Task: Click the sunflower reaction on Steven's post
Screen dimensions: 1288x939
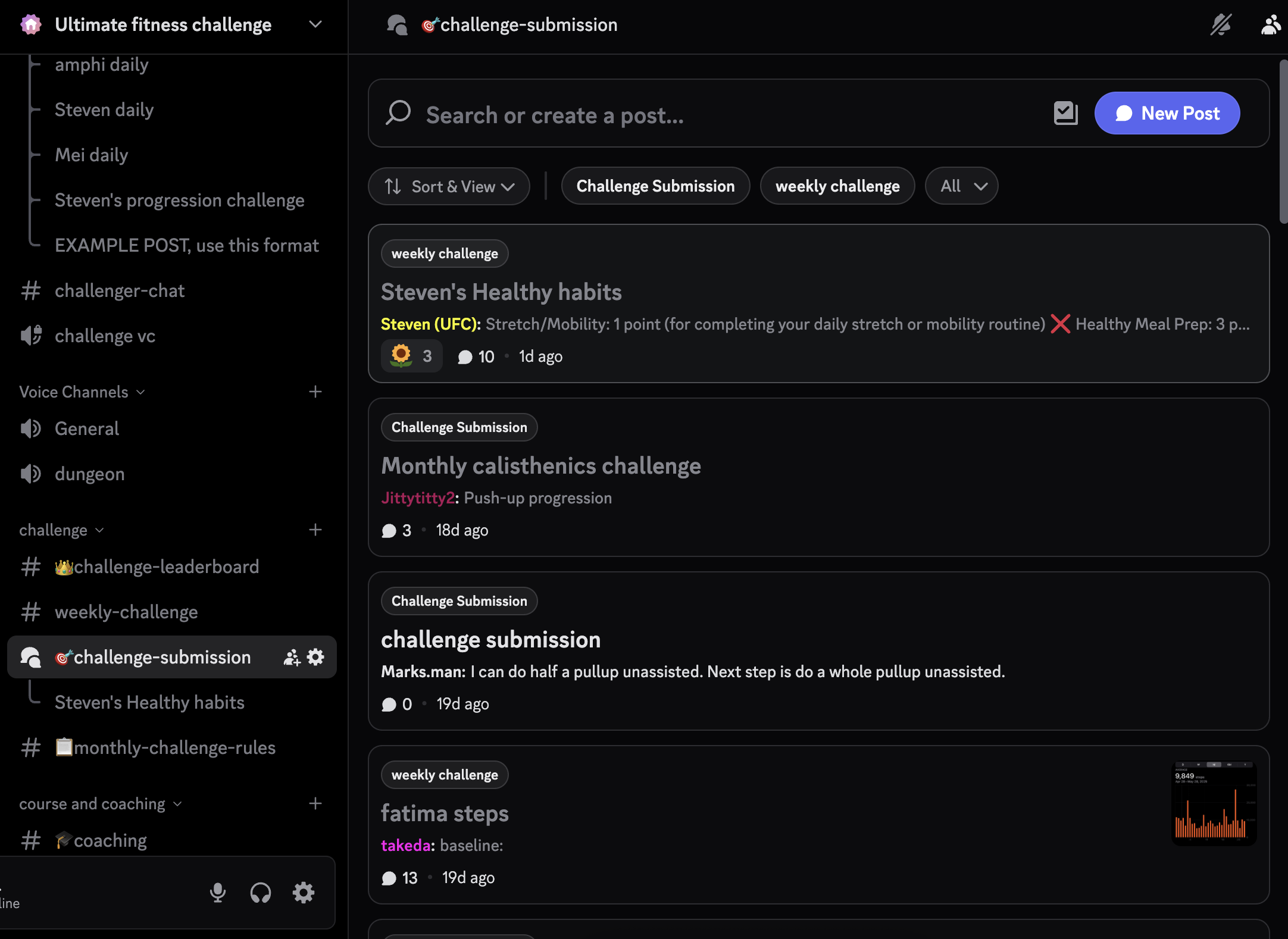Action: [x=411, y=356]
